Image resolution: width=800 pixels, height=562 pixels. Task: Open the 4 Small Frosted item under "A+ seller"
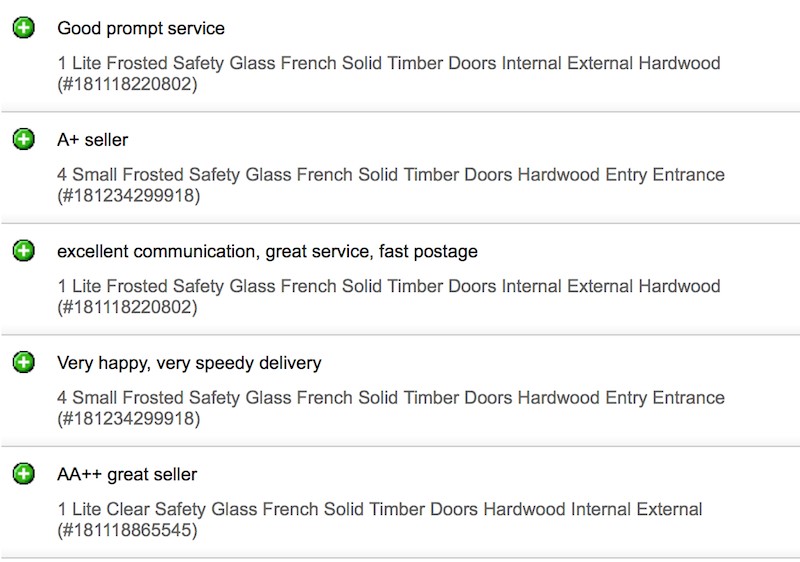coord(390,175)
